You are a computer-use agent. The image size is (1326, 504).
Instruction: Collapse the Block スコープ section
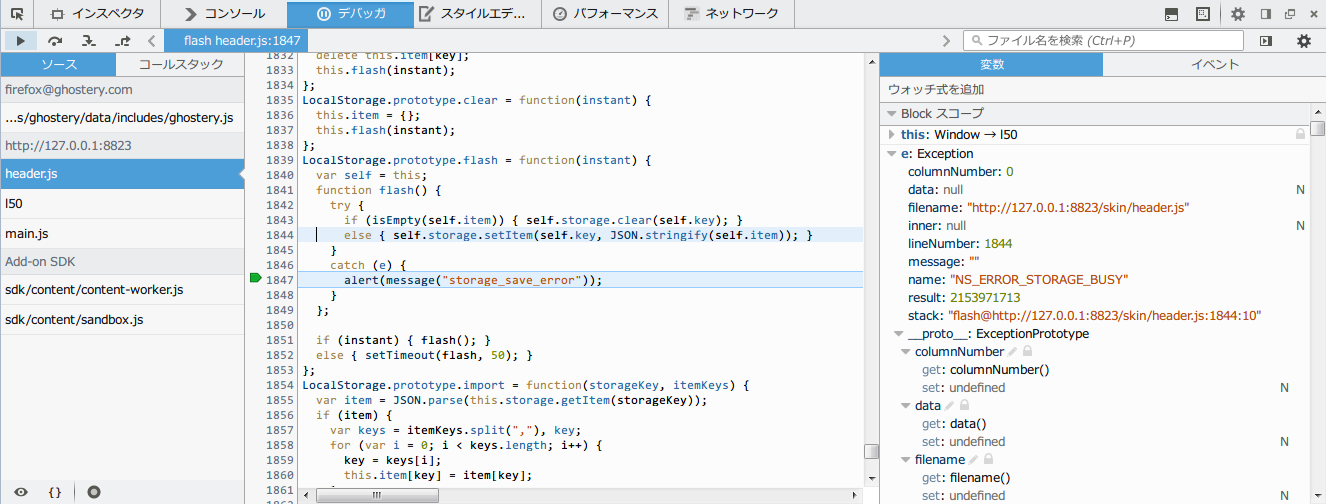(x=890, y=114)
